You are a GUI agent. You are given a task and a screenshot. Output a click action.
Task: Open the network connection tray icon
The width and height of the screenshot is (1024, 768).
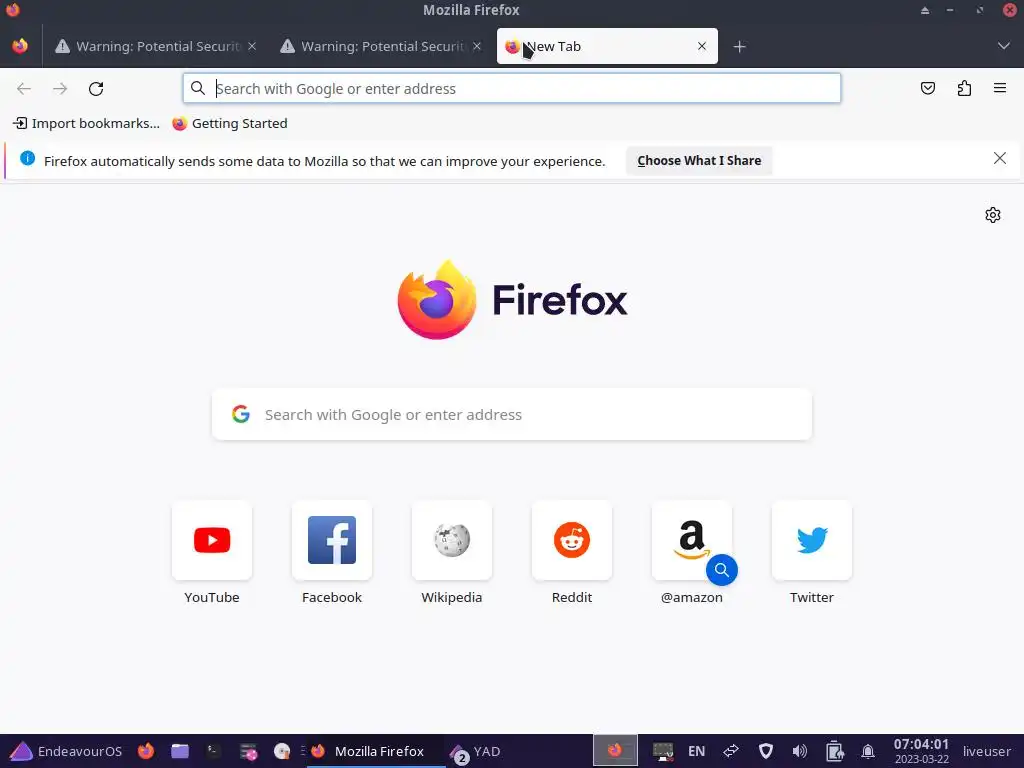click(731, 751)
